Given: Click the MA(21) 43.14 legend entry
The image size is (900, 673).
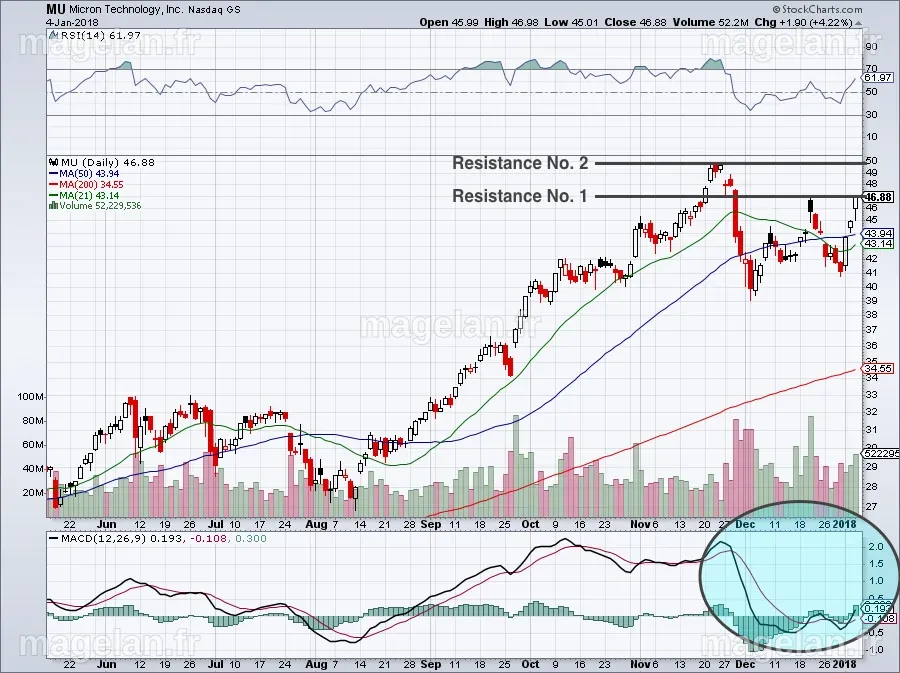Looking at the screenshot, I should pyautogui.click(x=84, y=195).
